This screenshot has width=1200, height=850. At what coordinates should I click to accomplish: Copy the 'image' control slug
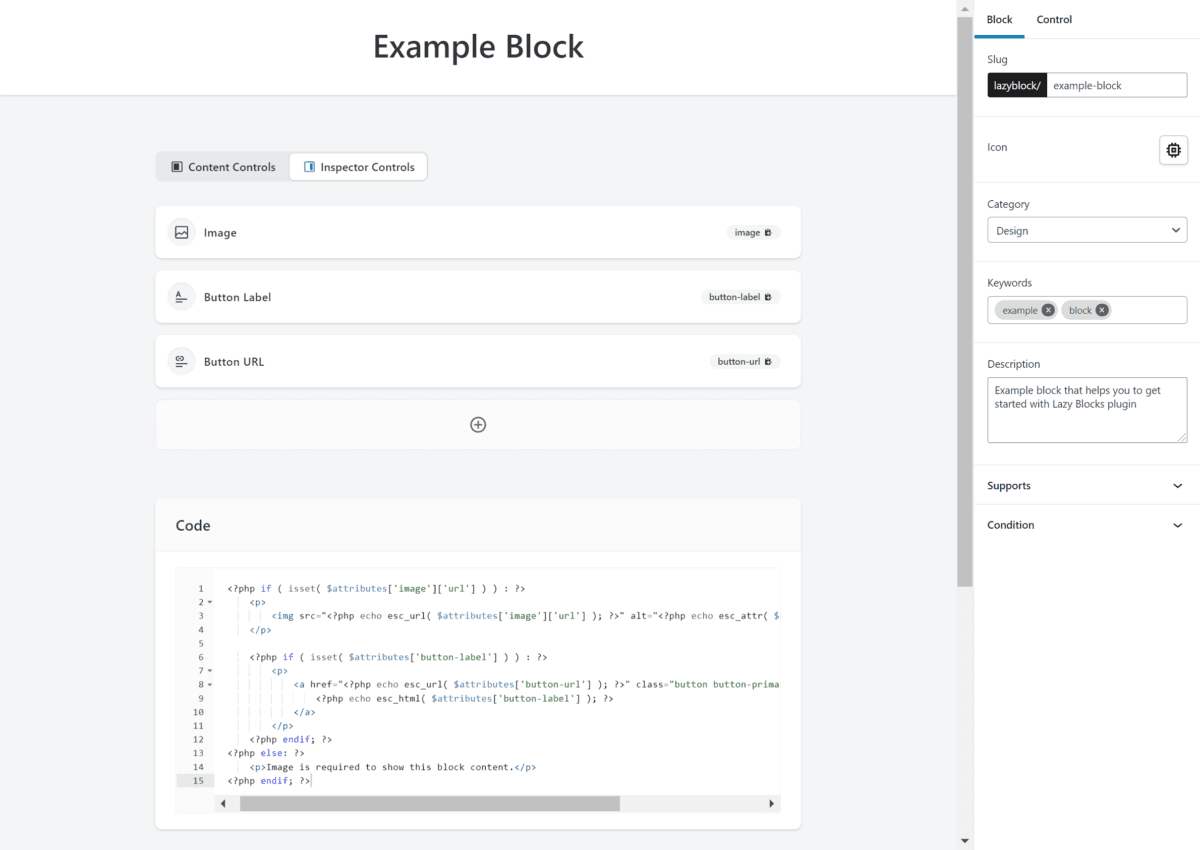click(x=768, y=232)
